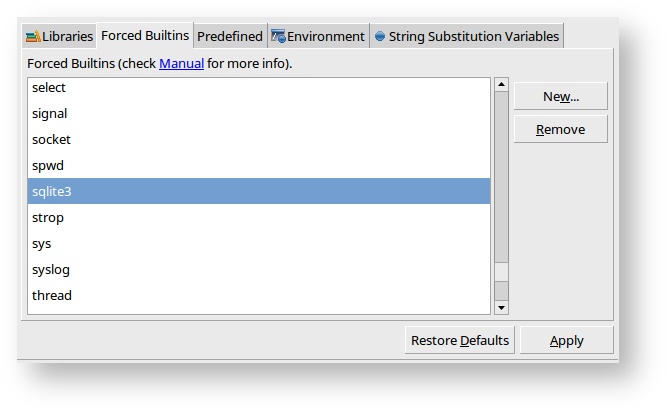Click the New... button
This screenshot has height=411, width=667.
click(561, 96)
